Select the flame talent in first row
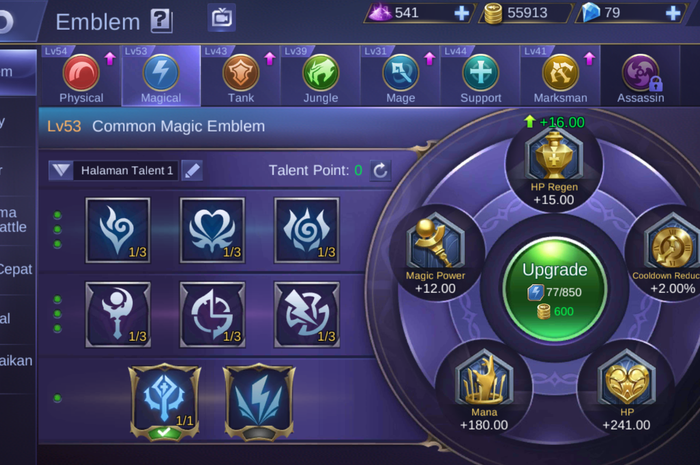The width and height of the screenshot is (700, 465). pyautogui.click(x=118, y=230)
